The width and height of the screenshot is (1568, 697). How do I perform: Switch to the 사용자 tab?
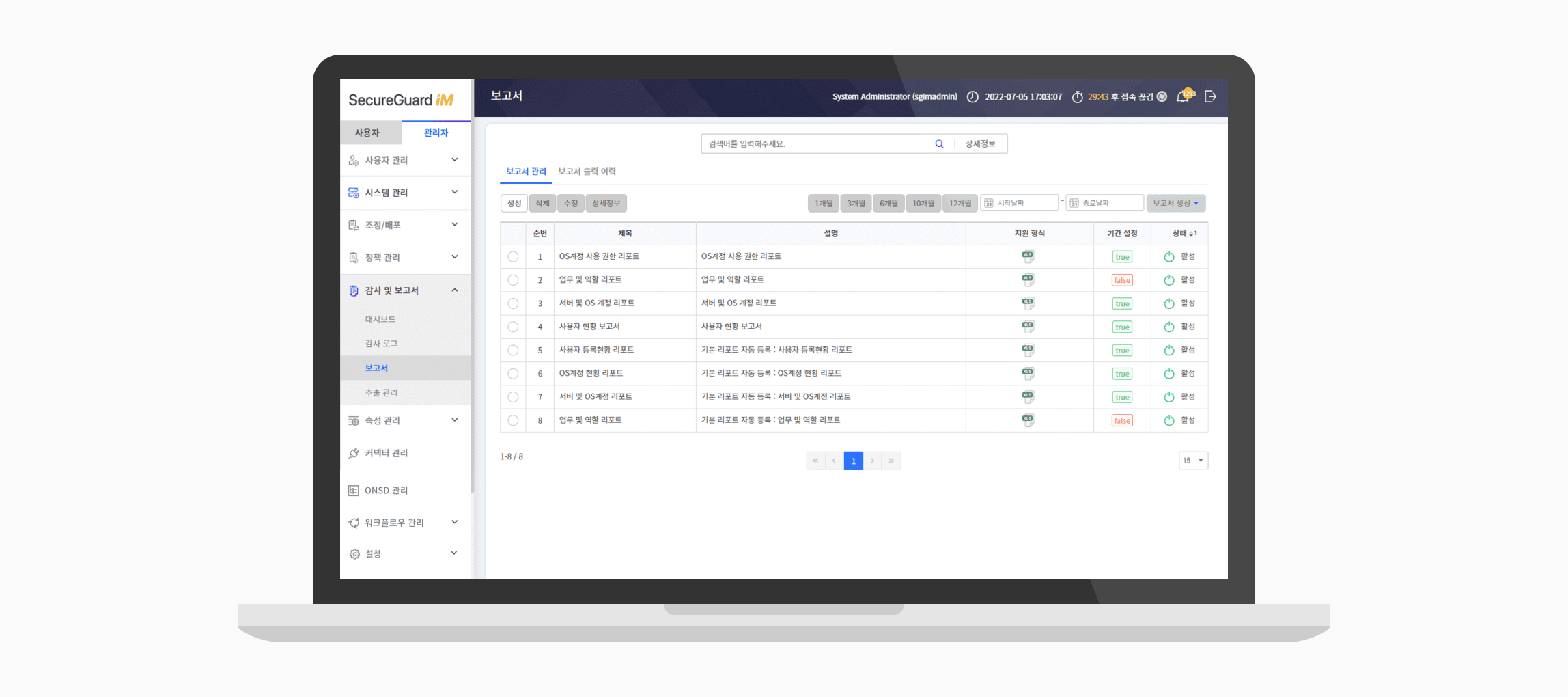(x=370, y=133)
